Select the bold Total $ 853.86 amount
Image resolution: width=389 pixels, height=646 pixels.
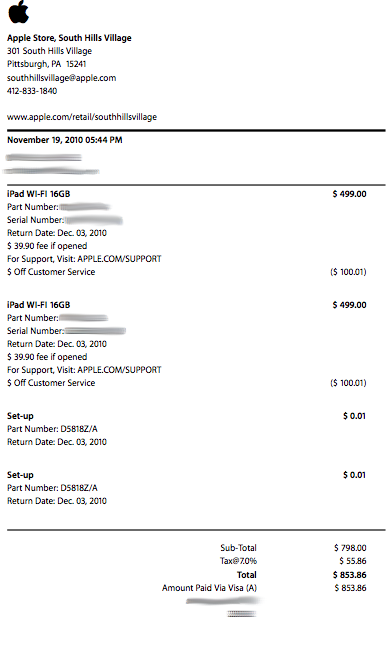point(350,575)
